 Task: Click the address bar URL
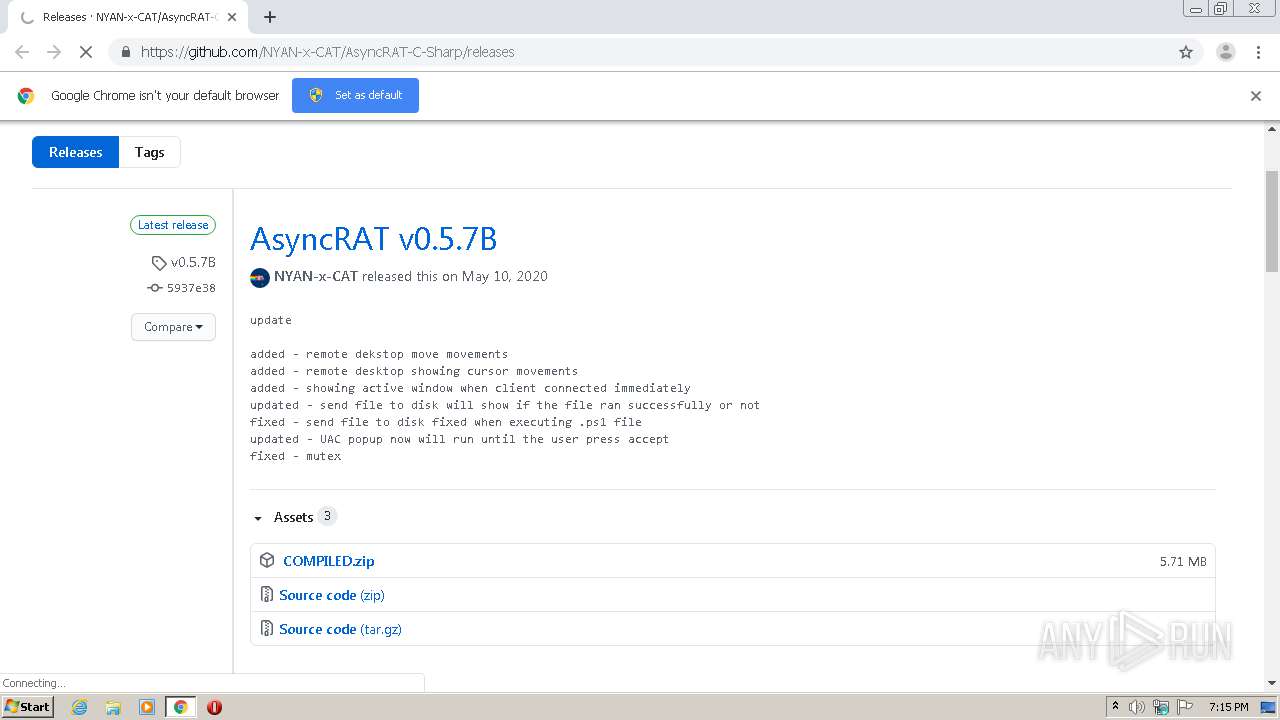(327, 52)
